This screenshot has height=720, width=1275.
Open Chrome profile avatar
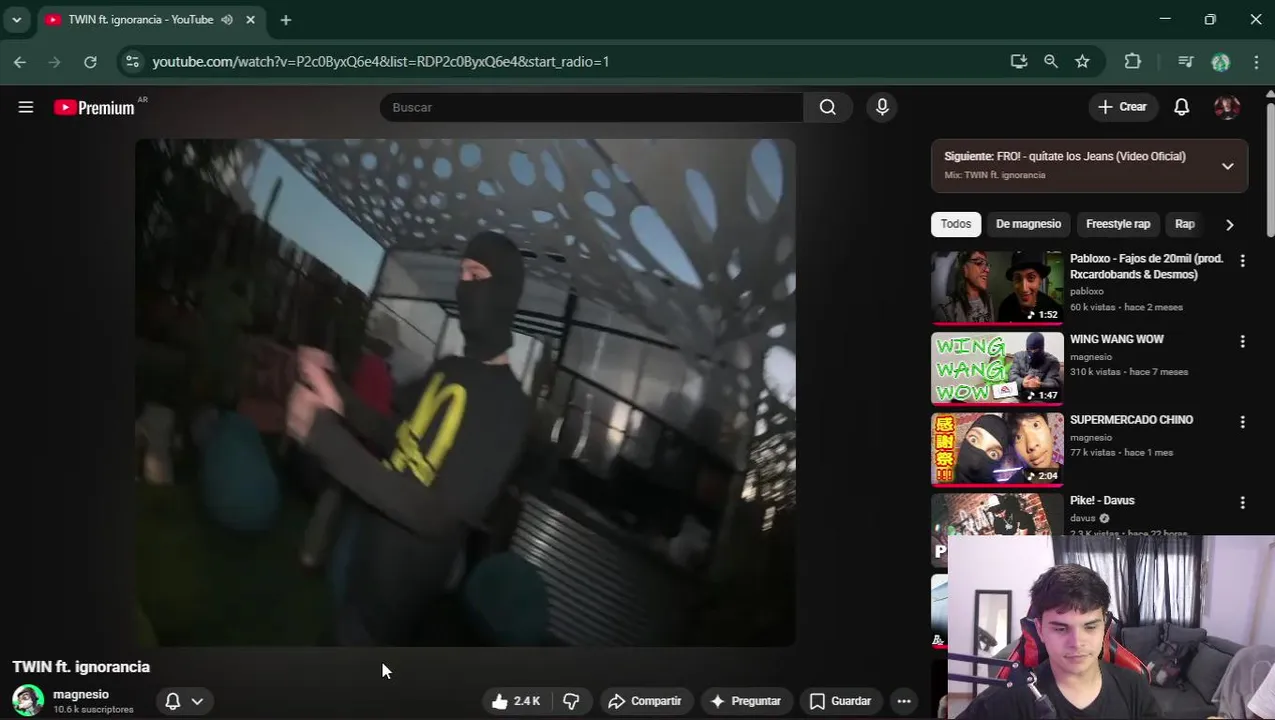coord(1220,62)
